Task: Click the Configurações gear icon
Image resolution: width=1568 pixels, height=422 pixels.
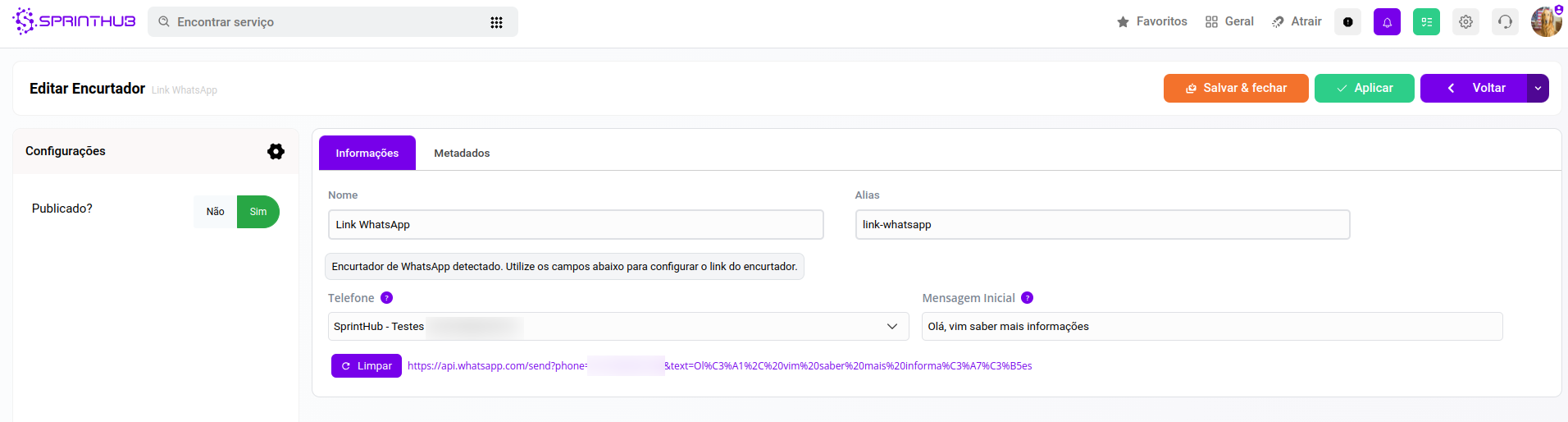Action: click(276, 151)
